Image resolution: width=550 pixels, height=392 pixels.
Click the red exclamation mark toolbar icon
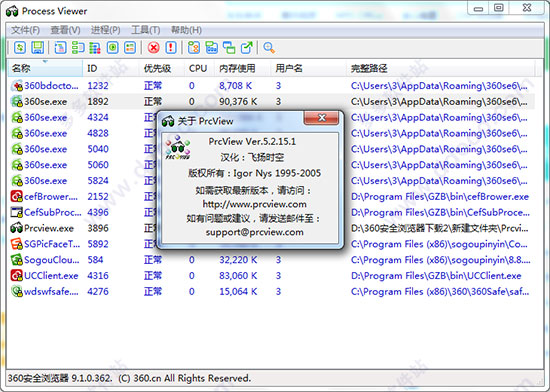point(171,47)
